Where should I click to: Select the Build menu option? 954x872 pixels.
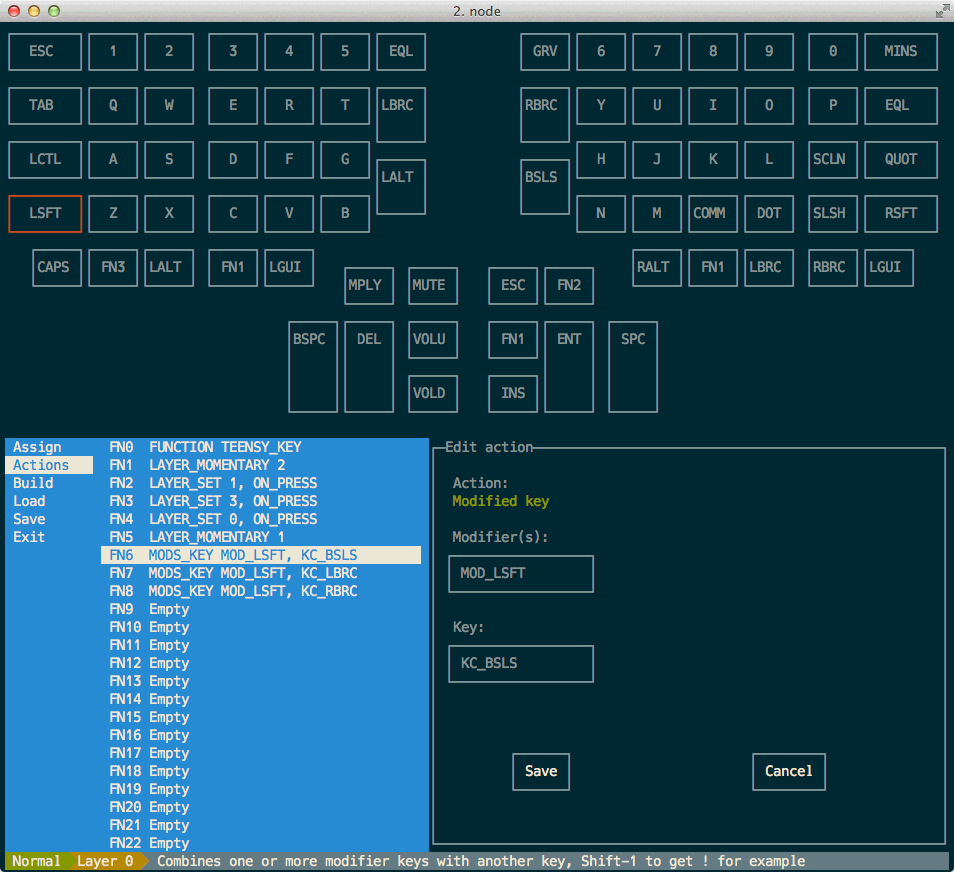click(33, 483)
